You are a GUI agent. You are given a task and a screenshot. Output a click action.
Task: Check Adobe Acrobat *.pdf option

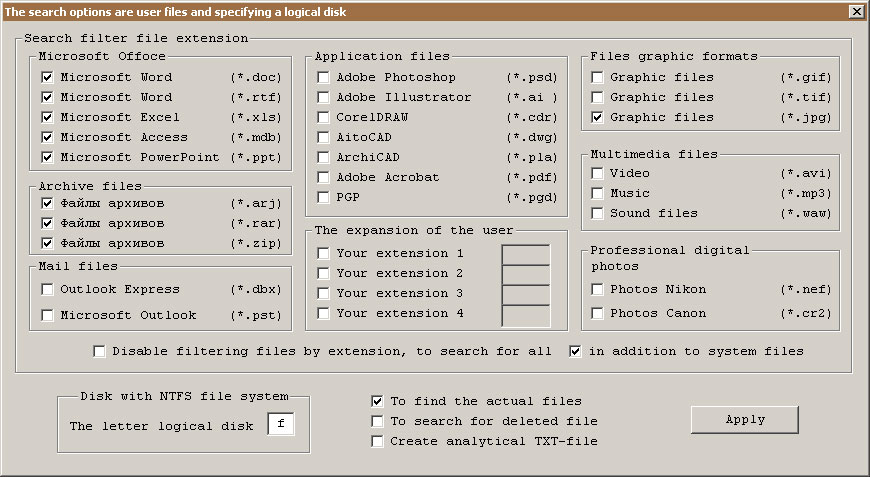click(323, 177)
